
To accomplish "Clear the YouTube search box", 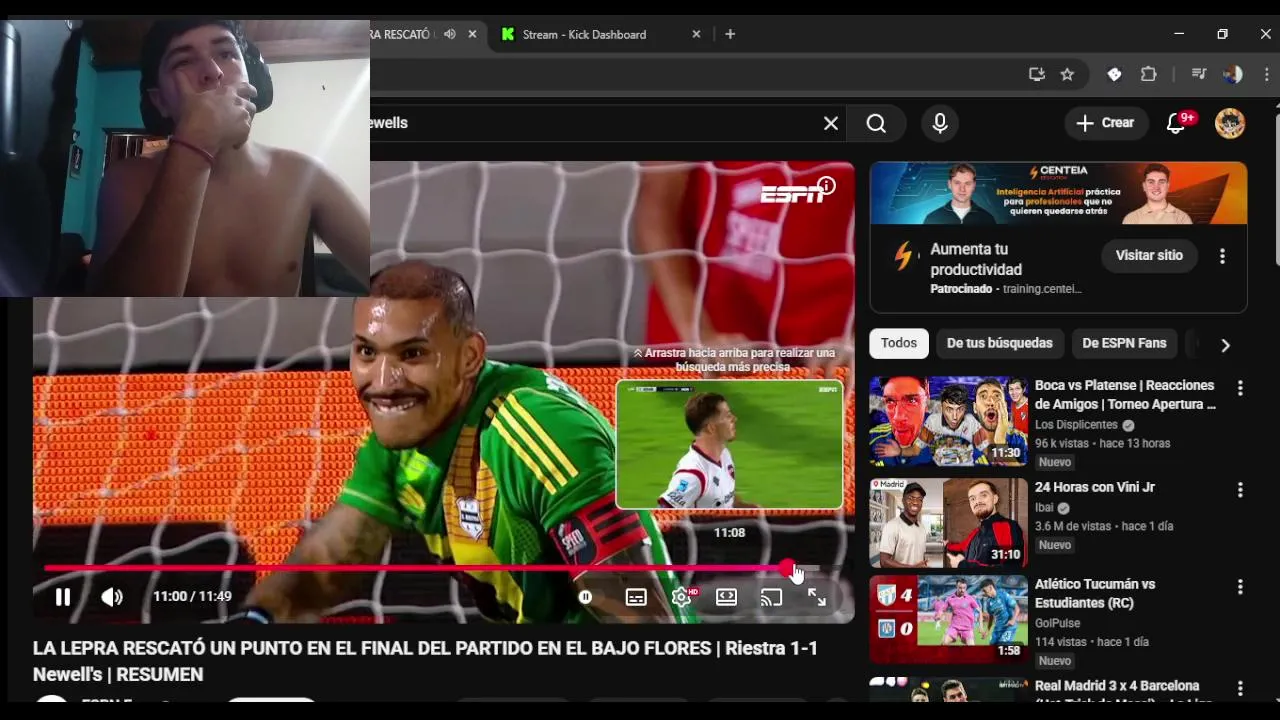I will [x=831, y=123].
